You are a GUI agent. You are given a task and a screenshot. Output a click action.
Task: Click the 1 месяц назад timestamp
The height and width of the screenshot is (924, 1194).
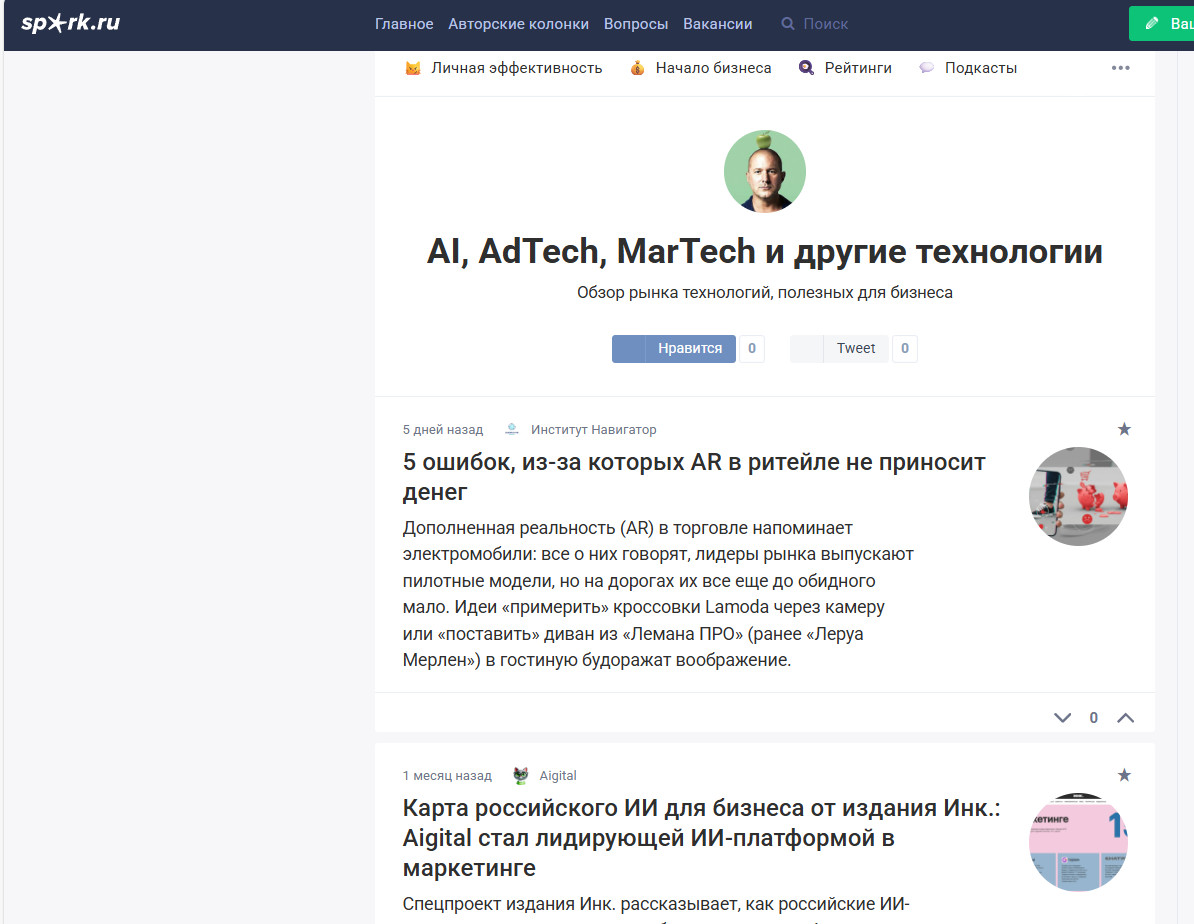coord(447,775)
